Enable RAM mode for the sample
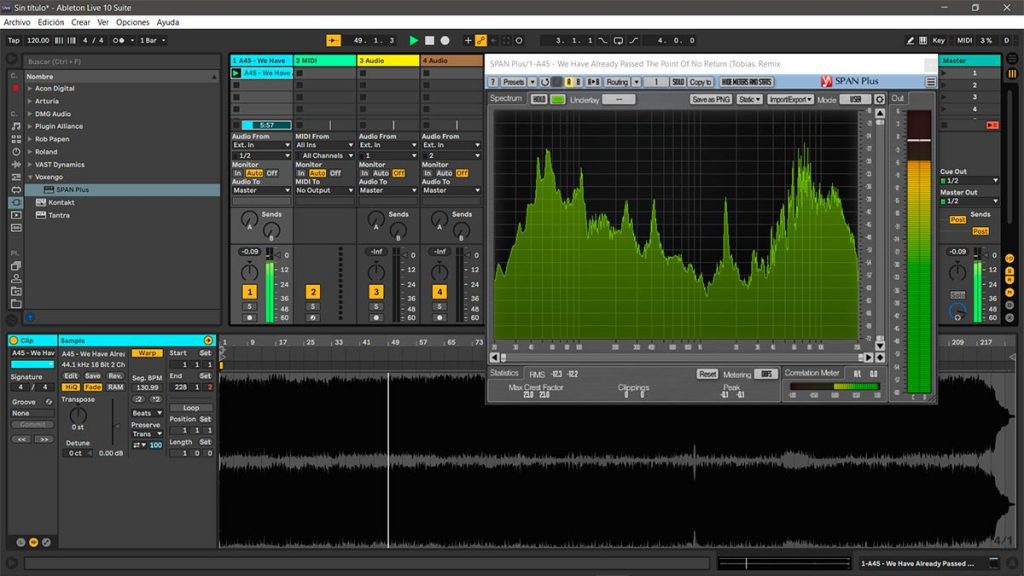Image resolution: width=1024 pixels, height=576 pixels. click(116, 387)
